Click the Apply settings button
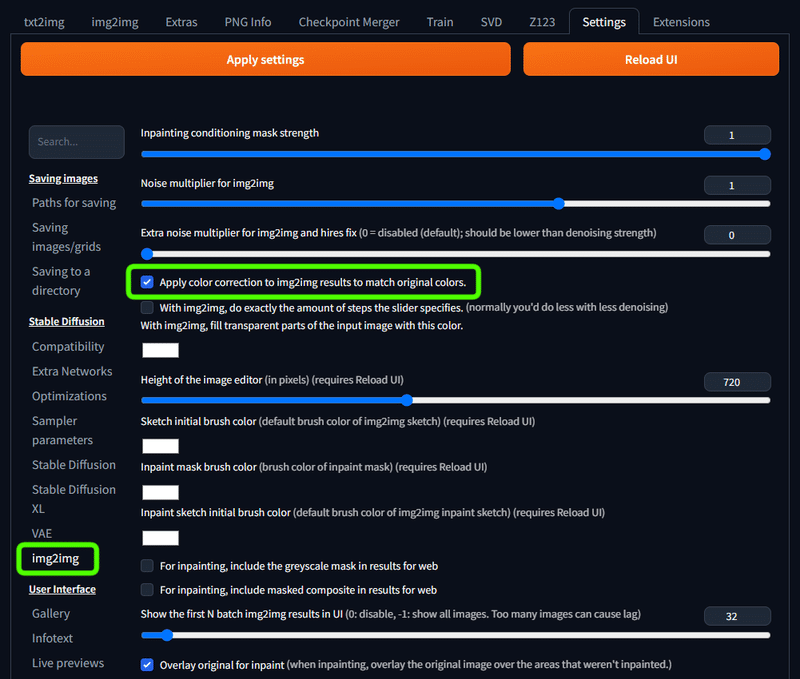 pos(265,59)
